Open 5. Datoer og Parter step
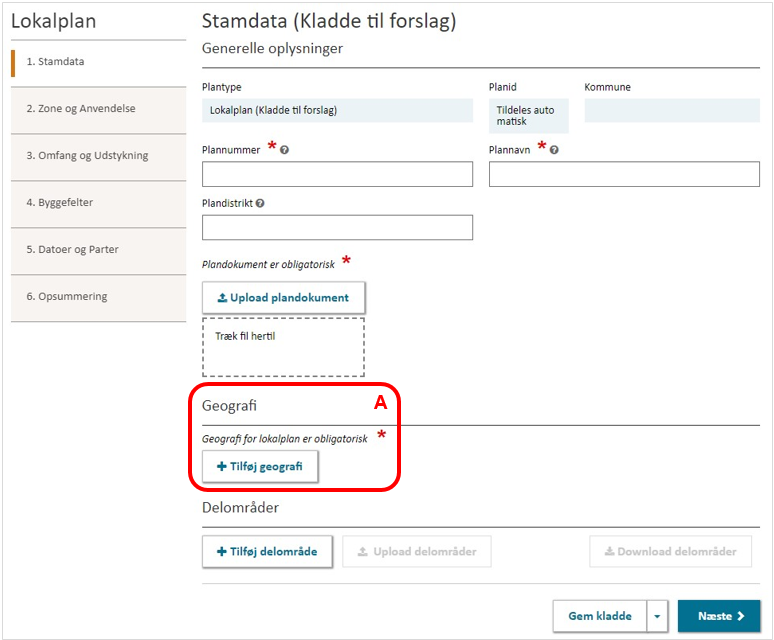Image resolution: width=774 pixels, height=640 pixels. tap(98, 249)
